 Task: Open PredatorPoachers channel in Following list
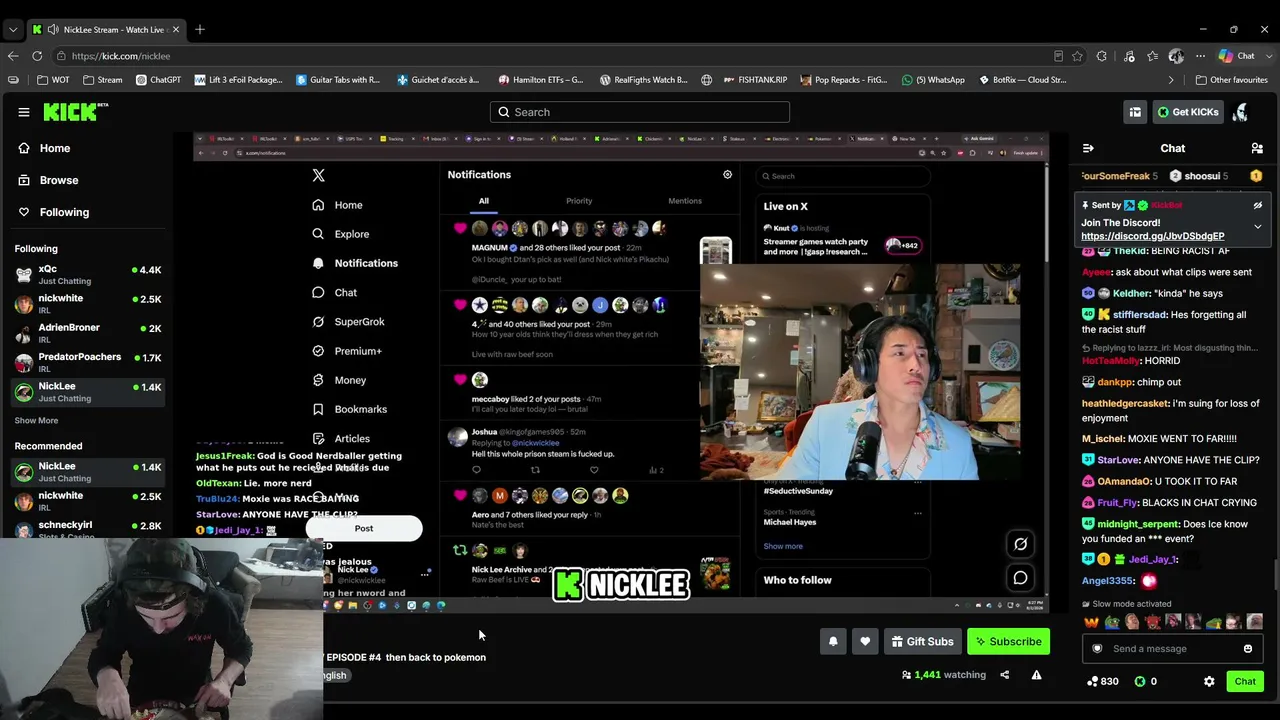88,362
